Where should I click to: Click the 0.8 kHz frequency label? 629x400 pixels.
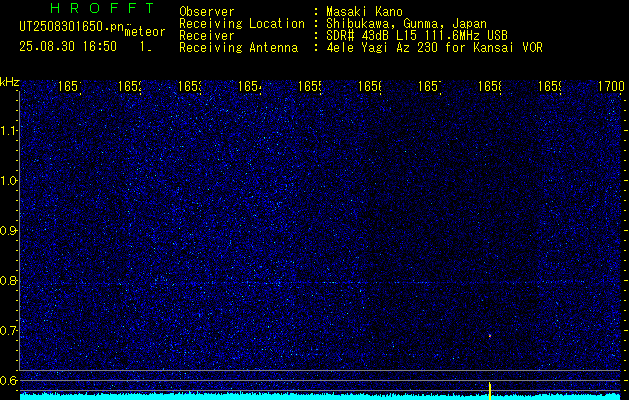9,280
